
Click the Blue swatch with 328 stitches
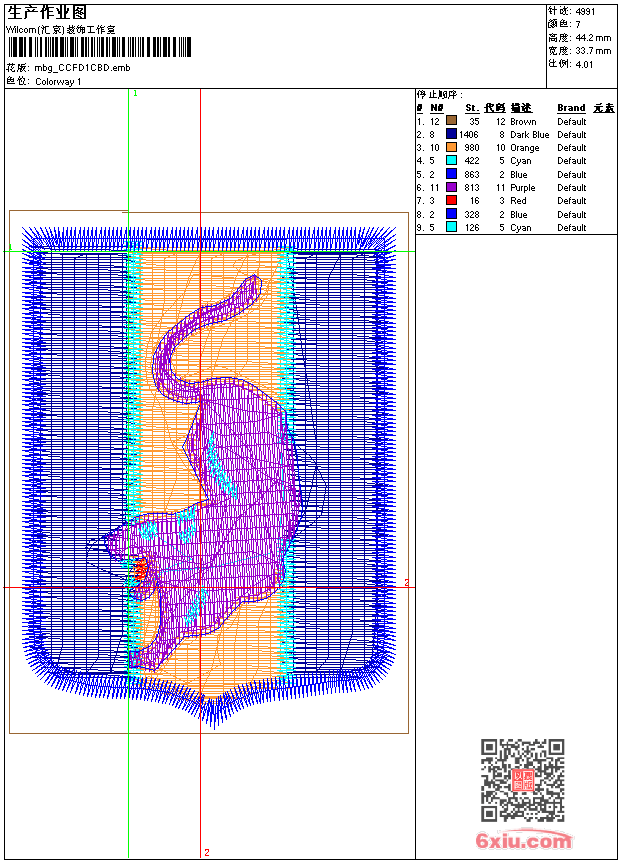(x=451, y=214)
